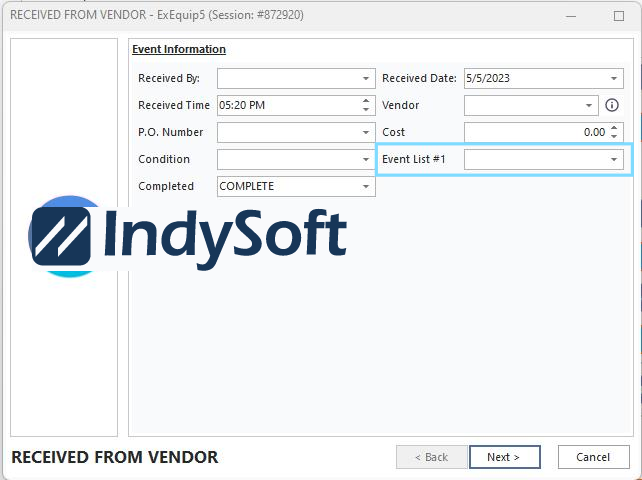The height and width of the screenshot is (480, 642).
Task: Open the P.O. Number dropdown
Action: click(366, 132)
